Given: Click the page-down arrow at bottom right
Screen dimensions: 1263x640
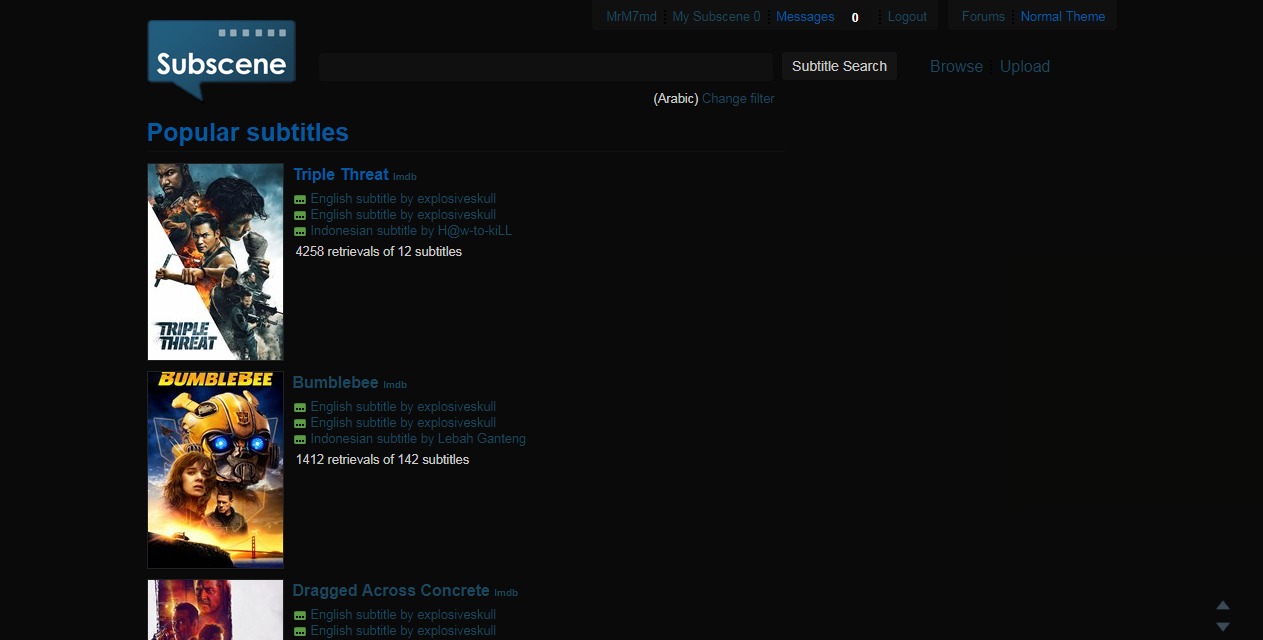Looking at the screenshot, I should 1222,627.
